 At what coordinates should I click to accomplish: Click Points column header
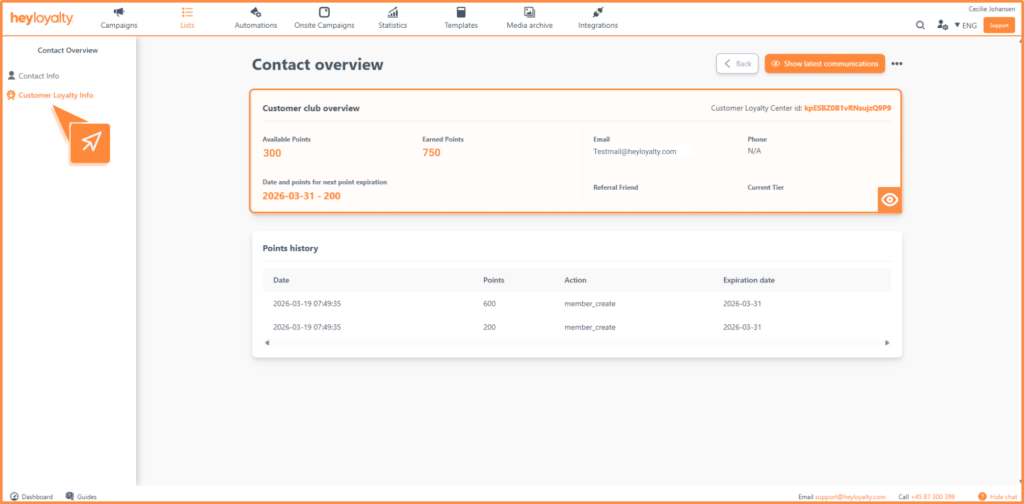[x=494, y=280]
